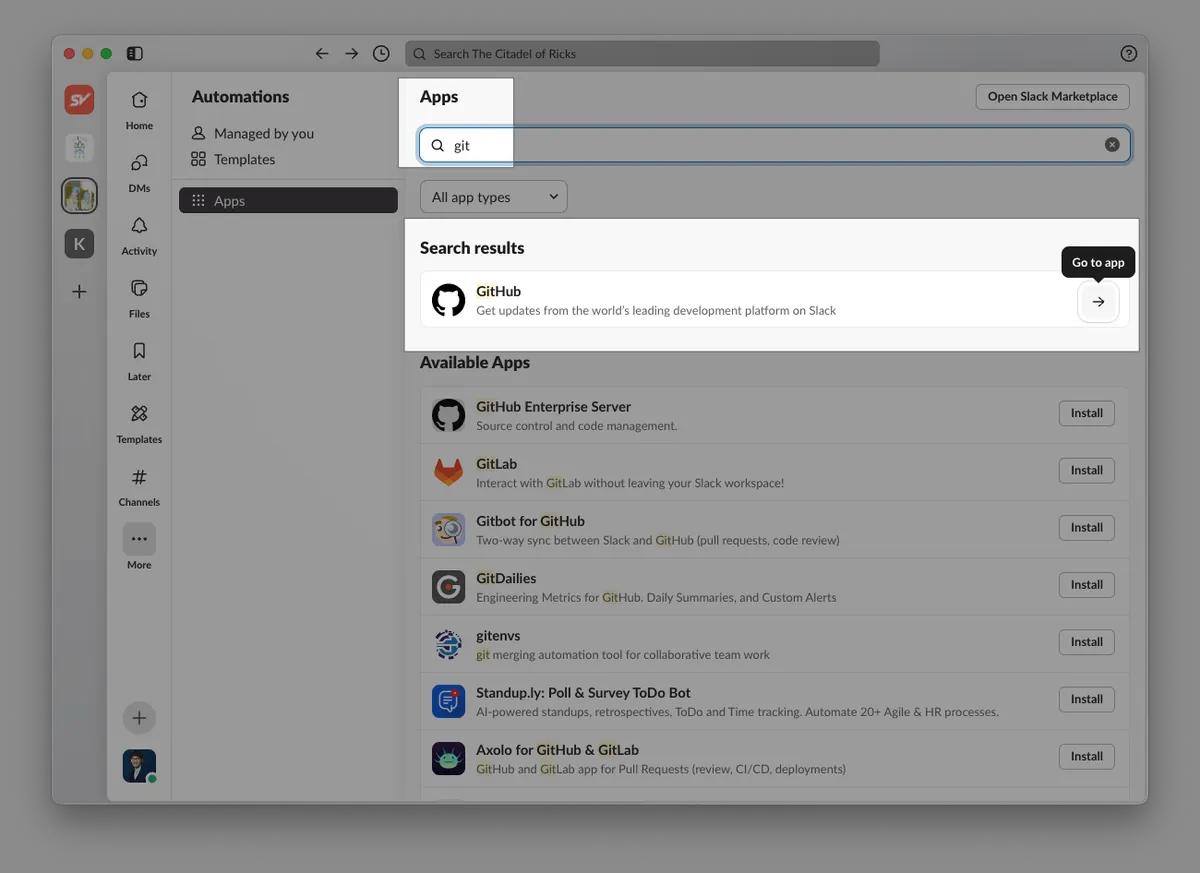This screenshot has width=1200, height=873.
Task: Expand the All app types dropdown
Action: (494, 197)
